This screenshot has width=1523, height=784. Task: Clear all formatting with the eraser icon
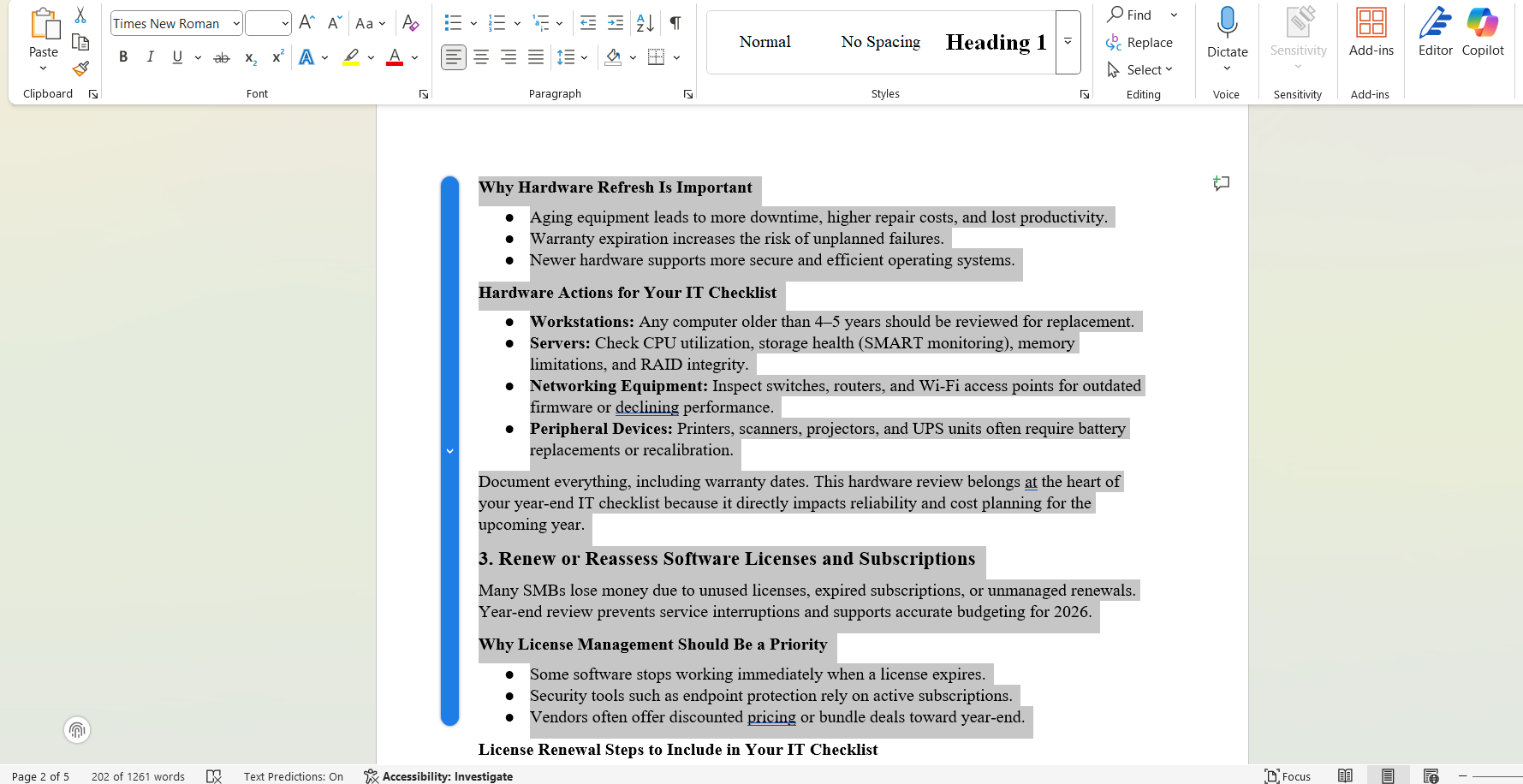(411, 23)
